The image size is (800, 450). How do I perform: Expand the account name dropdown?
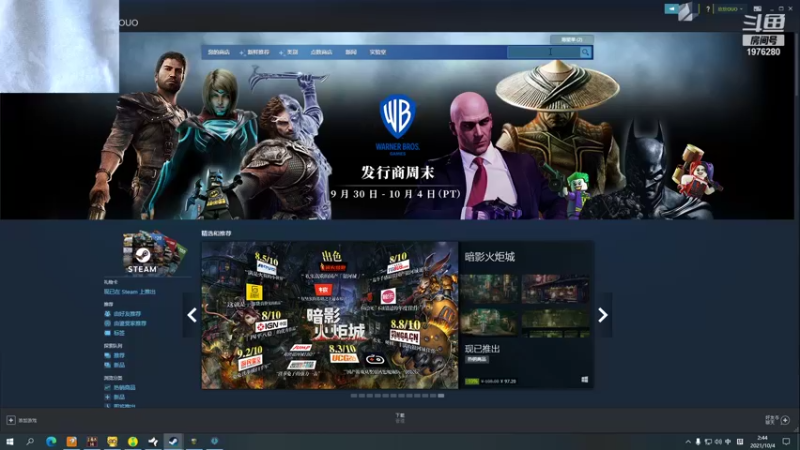(730, 9)
